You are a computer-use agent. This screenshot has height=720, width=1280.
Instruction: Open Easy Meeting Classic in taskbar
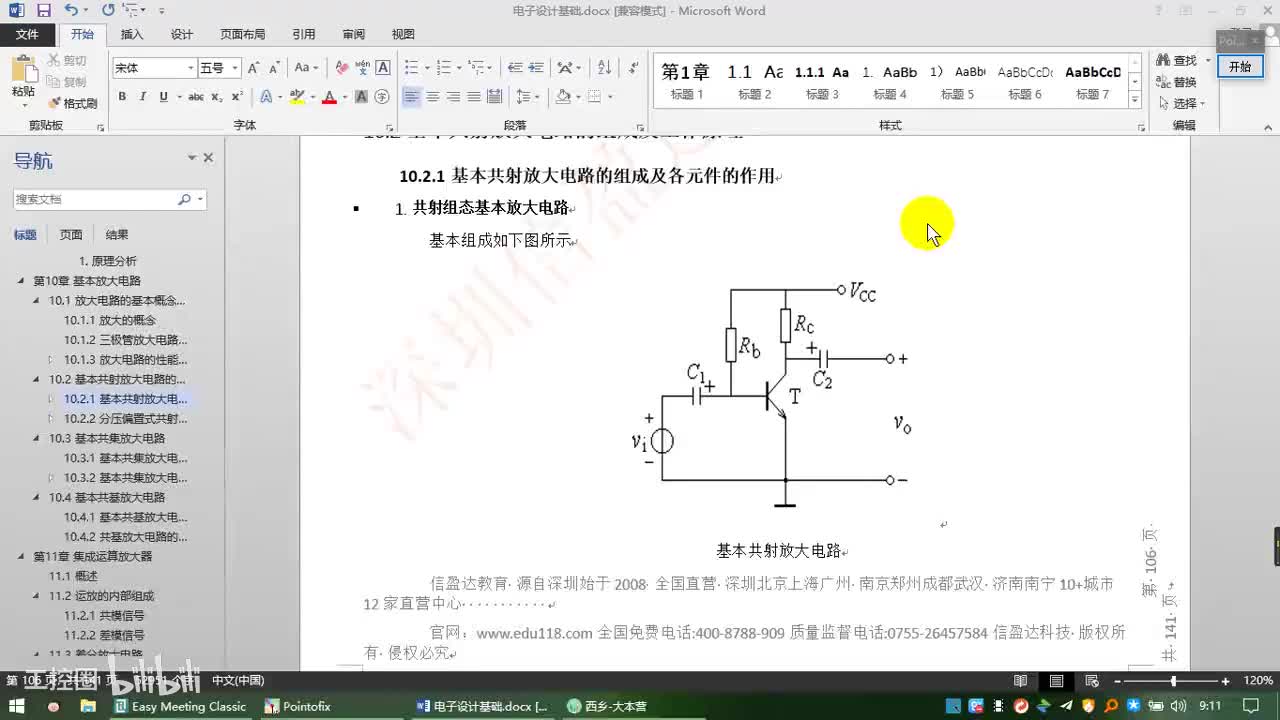pyautogui.click(x=181, y=706)
